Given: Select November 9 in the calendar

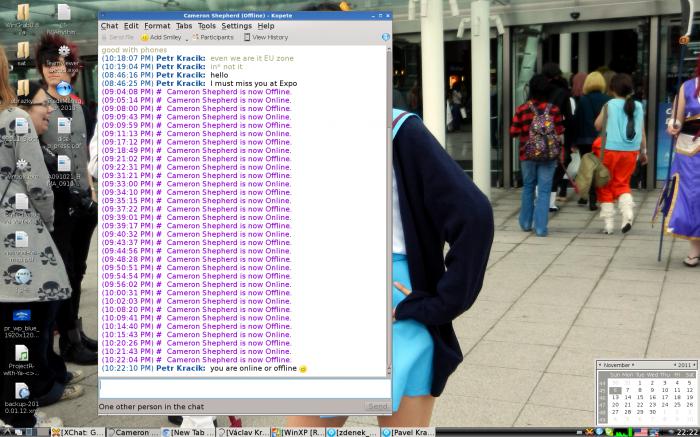Looking at the screenshot, I should (x=652, y=390).
